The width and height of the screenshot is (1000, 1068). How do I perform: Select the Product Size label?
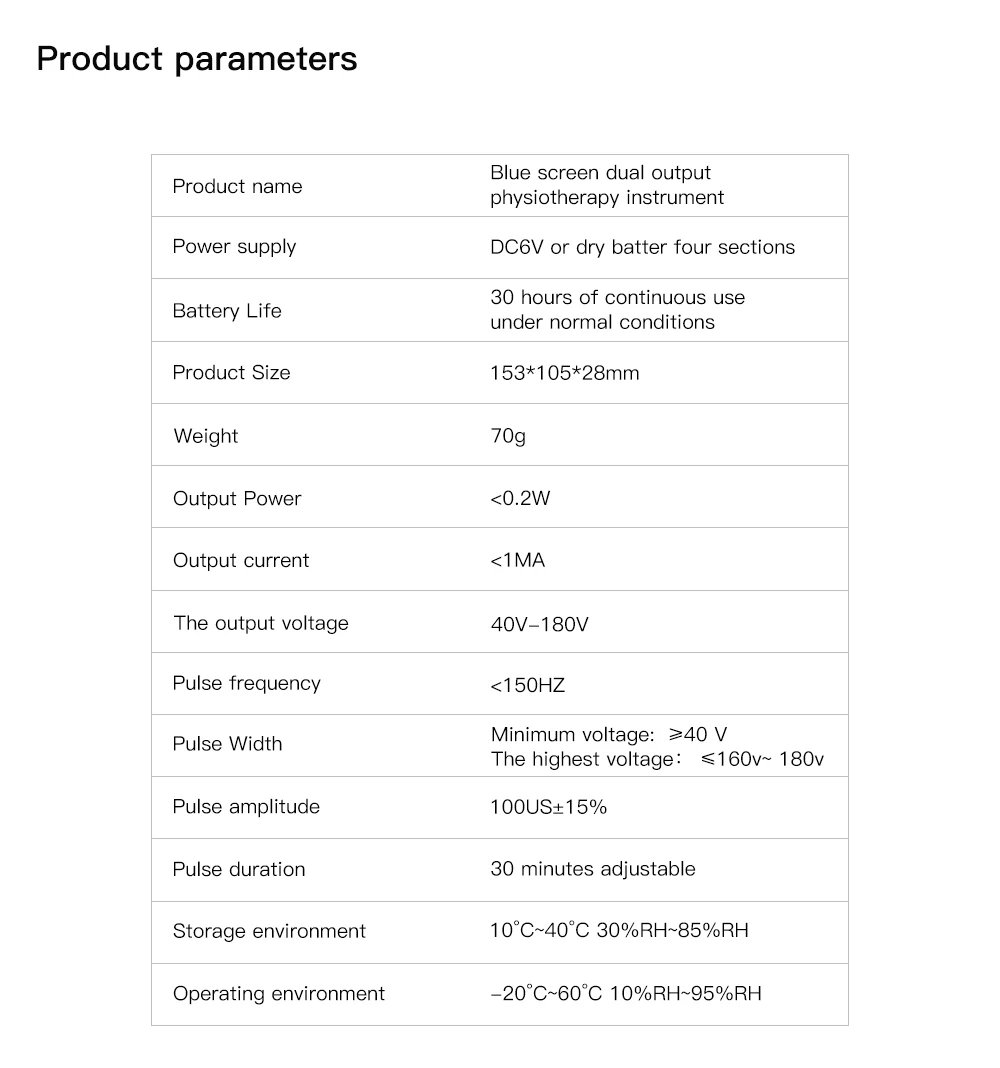pyautogui.click(x=231, y=373)
